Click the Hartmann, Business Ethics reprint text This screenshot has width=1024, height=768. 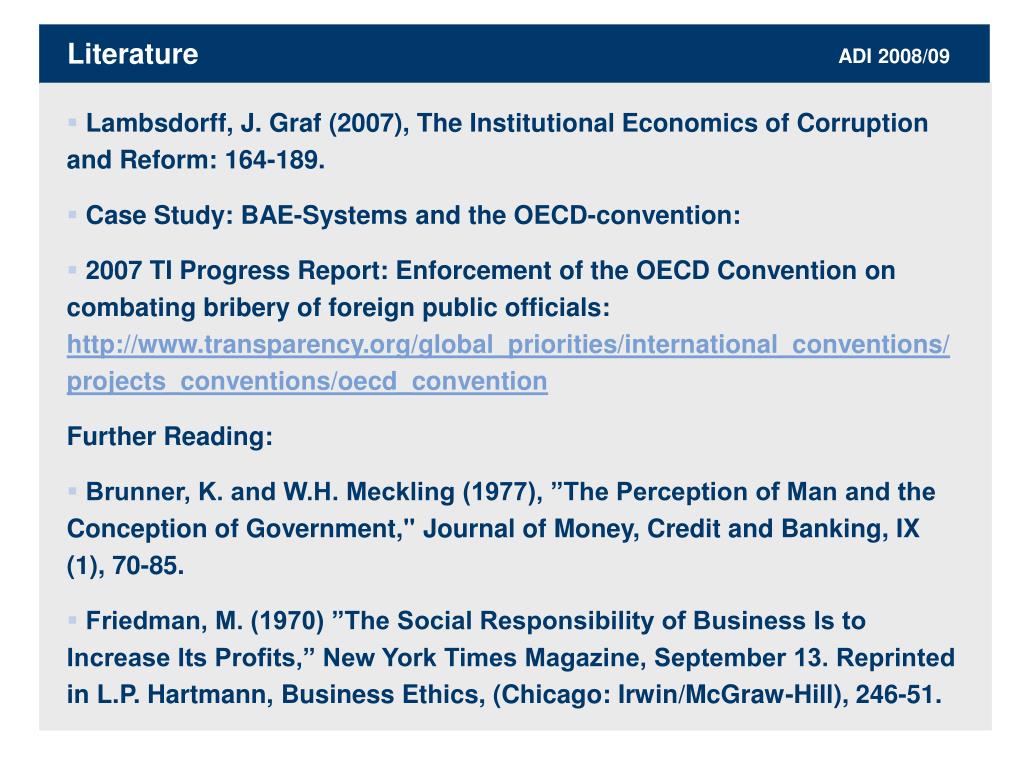tap(317, 694)
